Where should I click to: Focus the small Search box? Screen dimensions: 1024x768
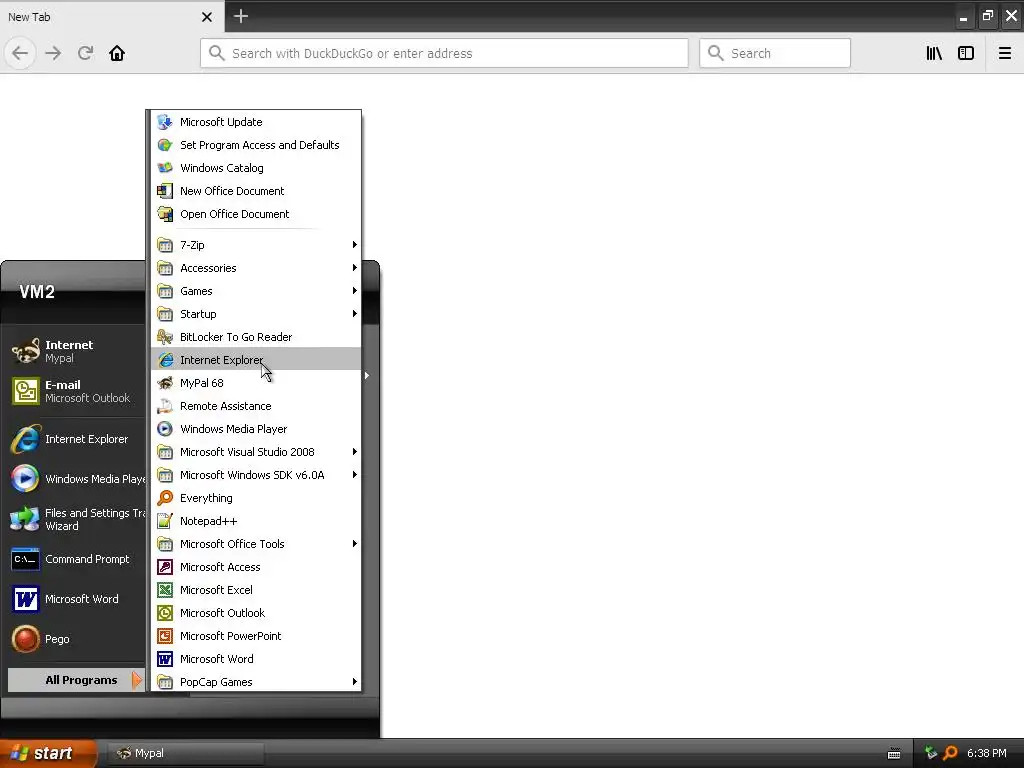(x=775, y=53)
